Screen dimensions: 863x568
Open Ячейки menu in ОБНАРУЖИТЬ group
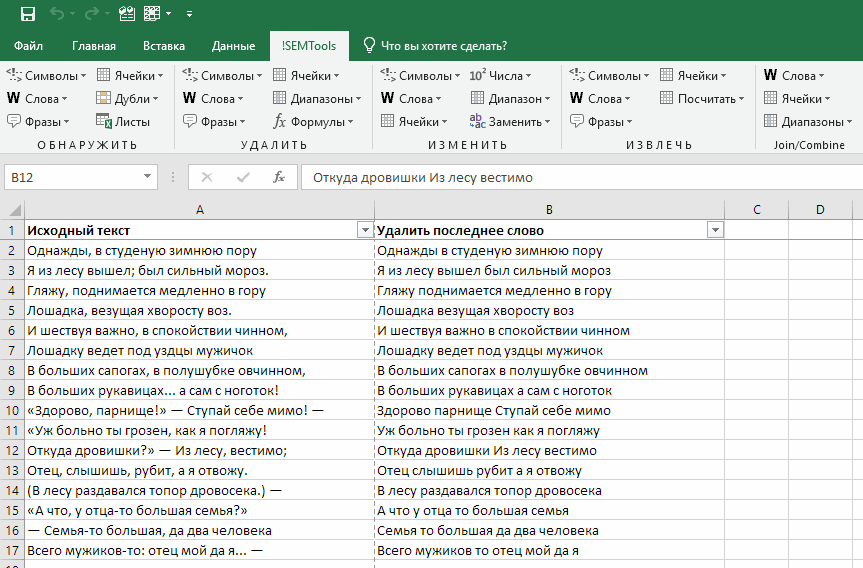tap(130, 75)
